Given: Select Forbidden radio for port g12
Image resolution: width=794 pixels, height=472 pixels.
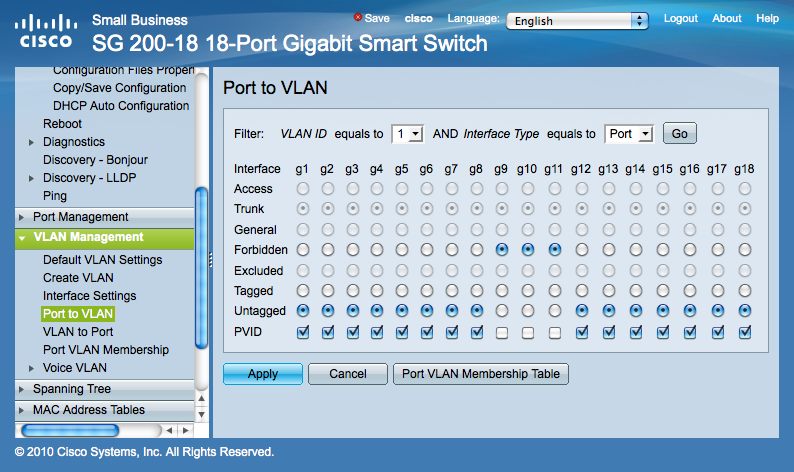Looking at the screenshot, I should pos(582,250).
